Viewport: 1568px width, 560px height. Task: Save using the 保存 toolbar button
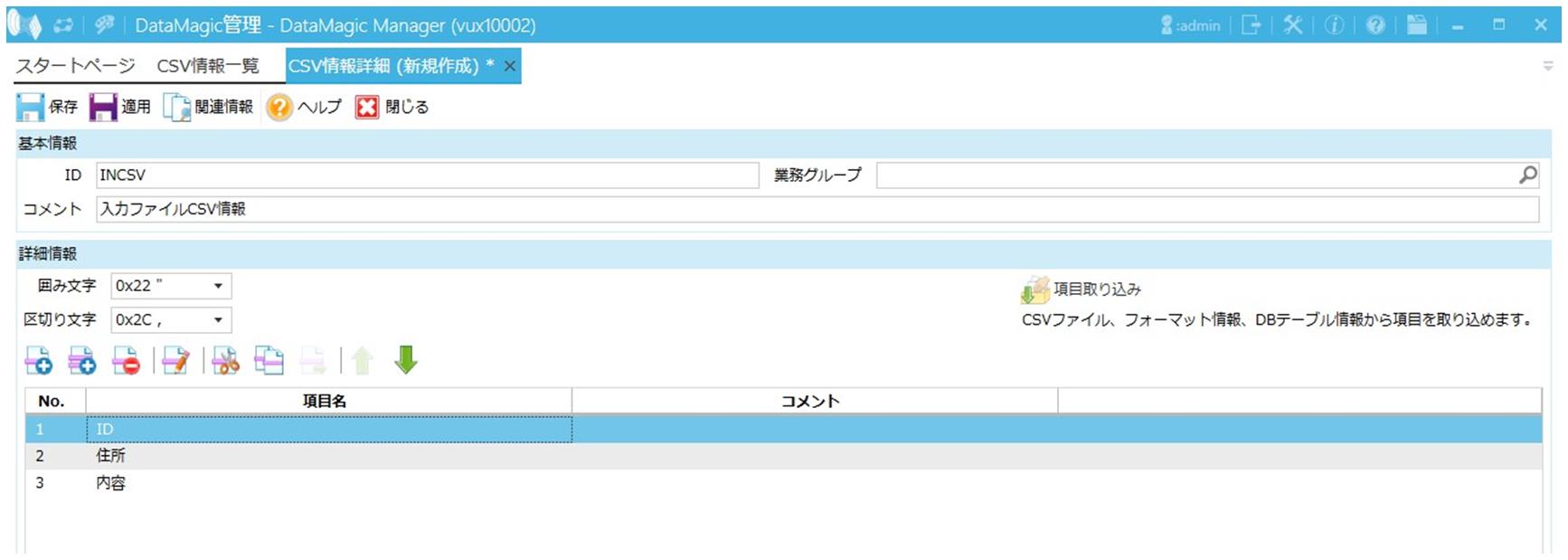point(47,107)
